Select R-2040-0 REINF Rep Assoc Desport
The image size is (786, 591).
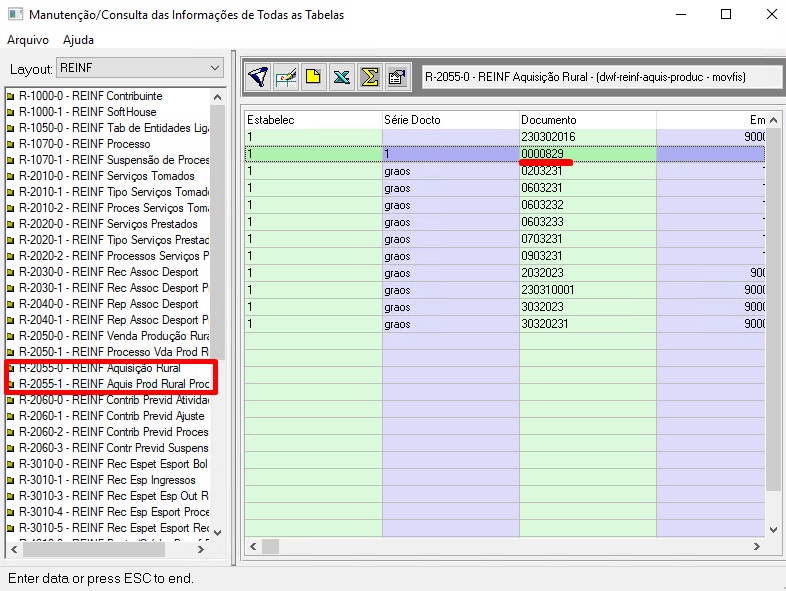point(109,304)
